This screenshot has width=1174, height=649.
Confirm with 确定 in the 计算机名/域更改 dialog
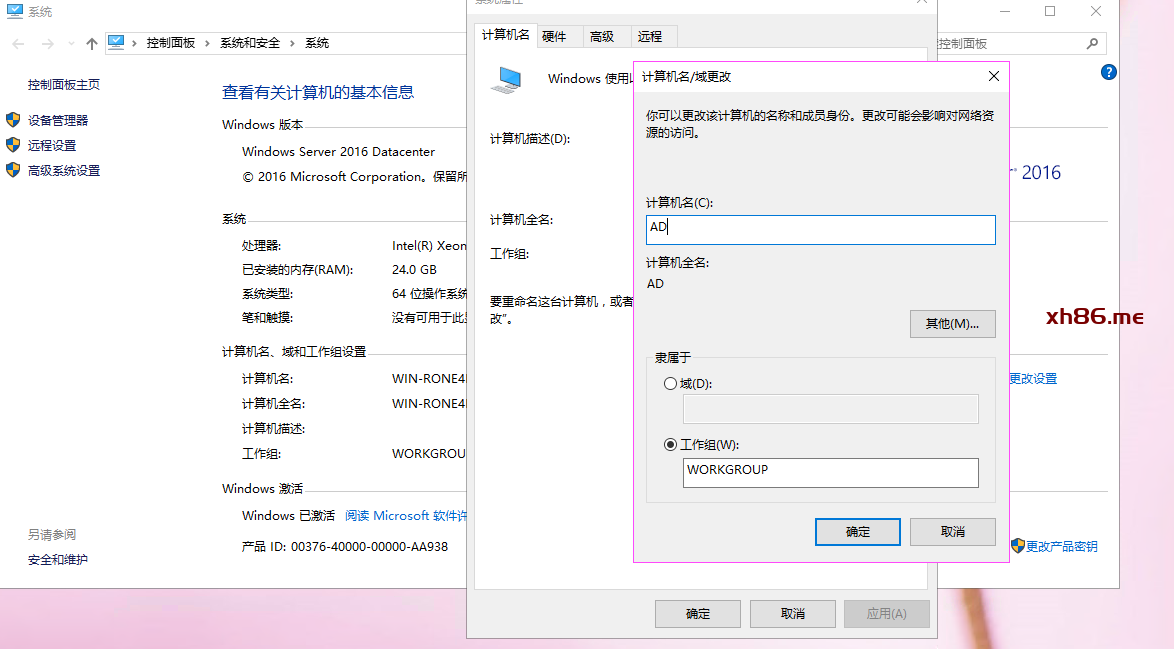[x=857, y=532]
